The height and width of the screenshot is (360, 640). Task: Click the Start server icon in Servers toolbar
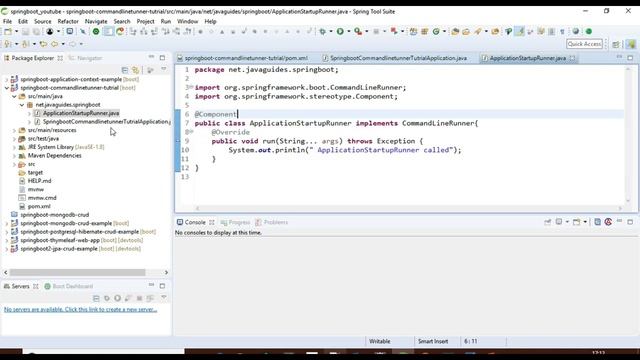point(118,298)
